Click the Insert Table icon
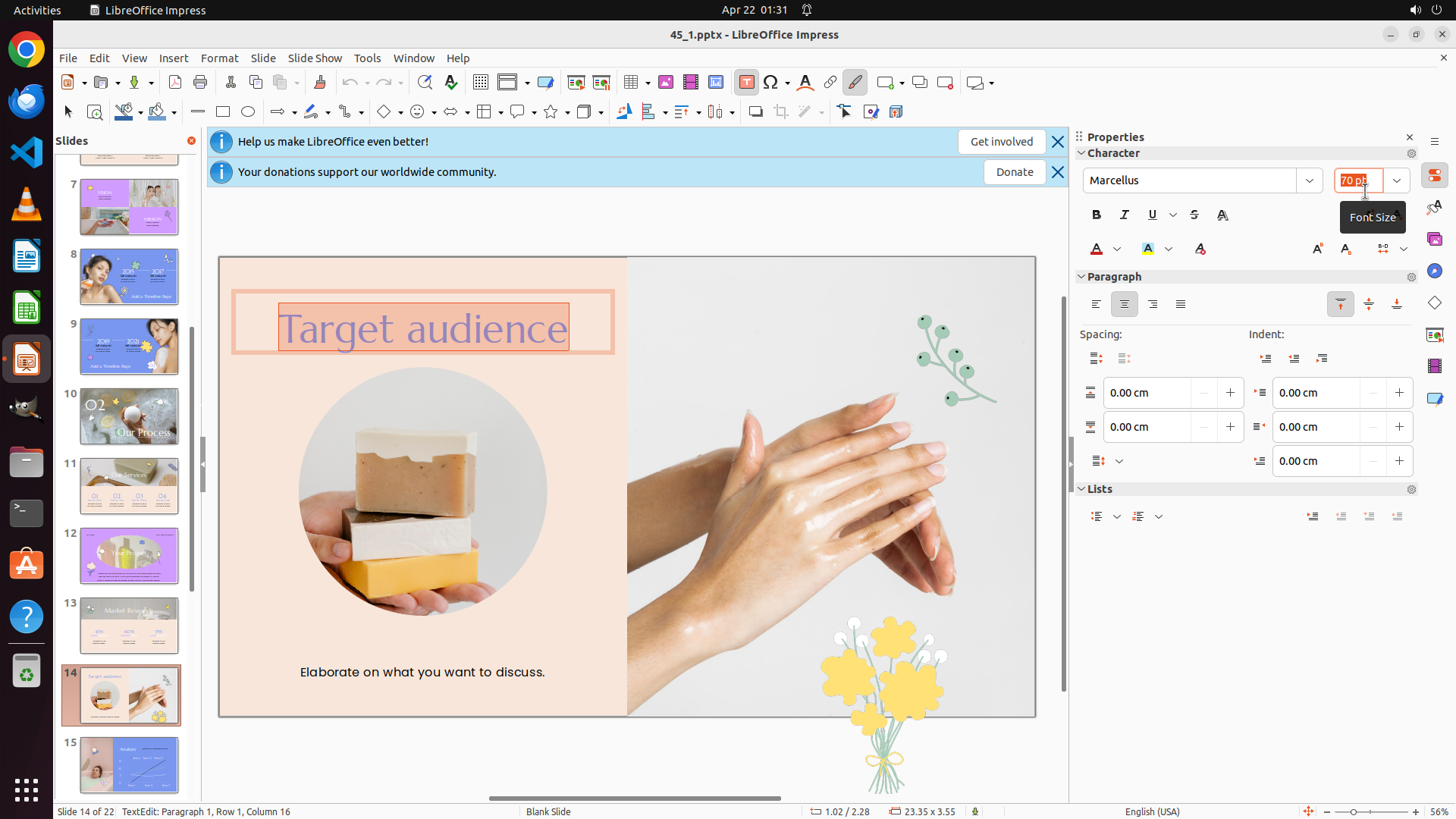The width and height of the screenshot is (1456, 819). pyautogui.click(x=631, y=83)
